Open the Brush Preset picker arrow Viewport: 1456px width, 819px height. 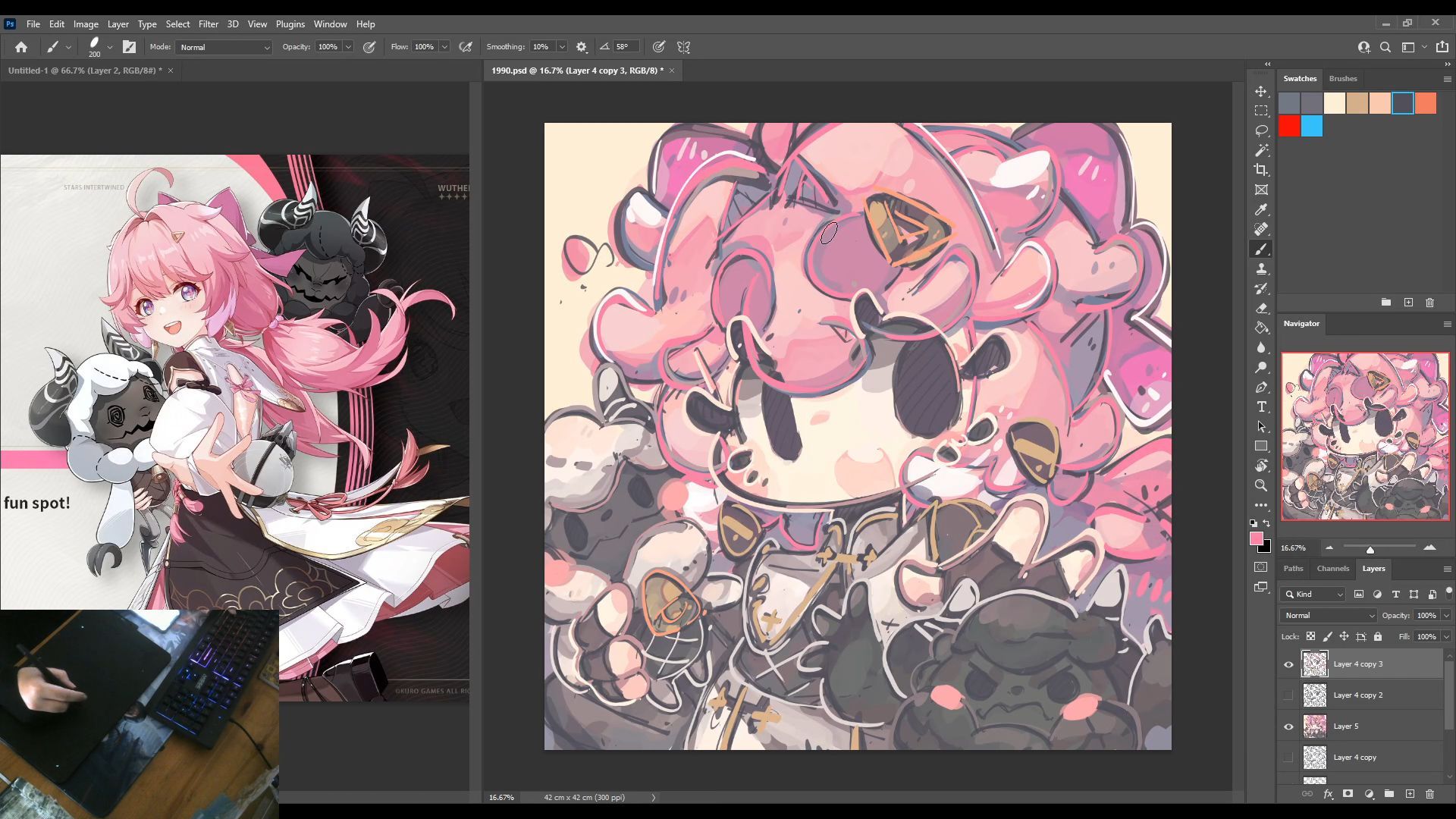[110, 47]
